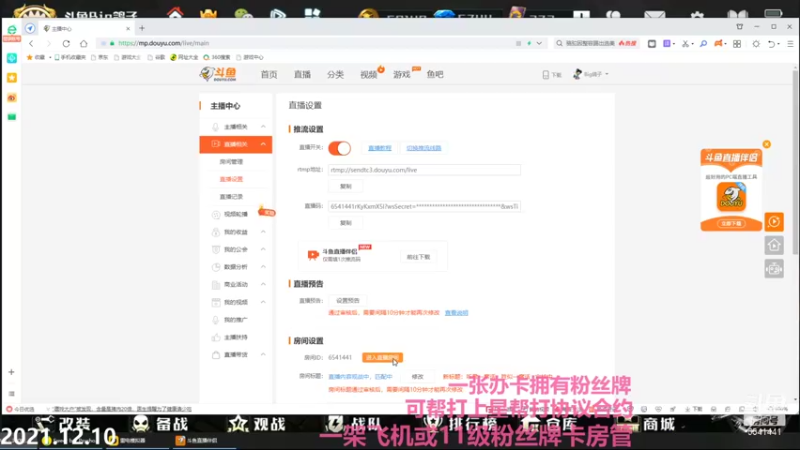Screen dimensions: 800x450
Task: Open 游戏 in the Douyu nav
Action: click(x=402, y=74)
